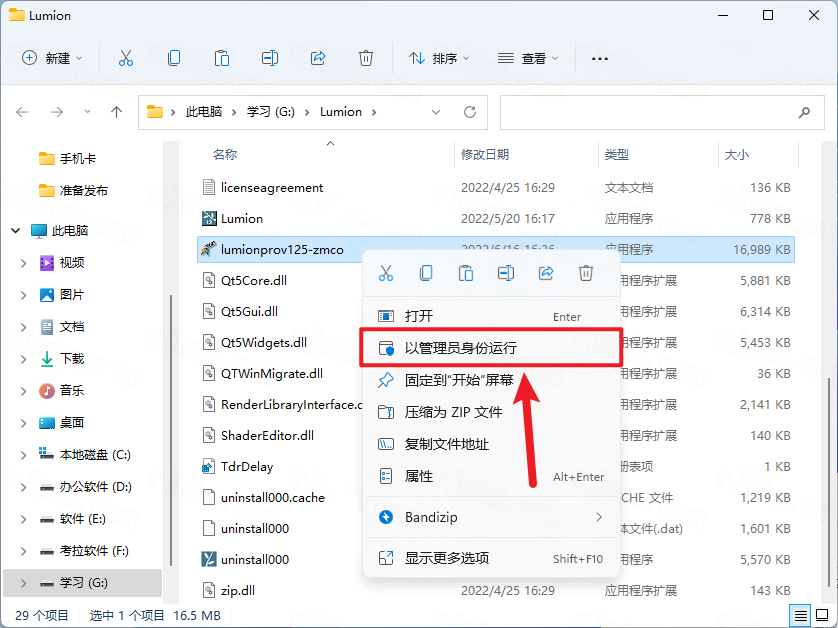
Task: Open recent locations dropdown chevron
Action: point(87,112)
